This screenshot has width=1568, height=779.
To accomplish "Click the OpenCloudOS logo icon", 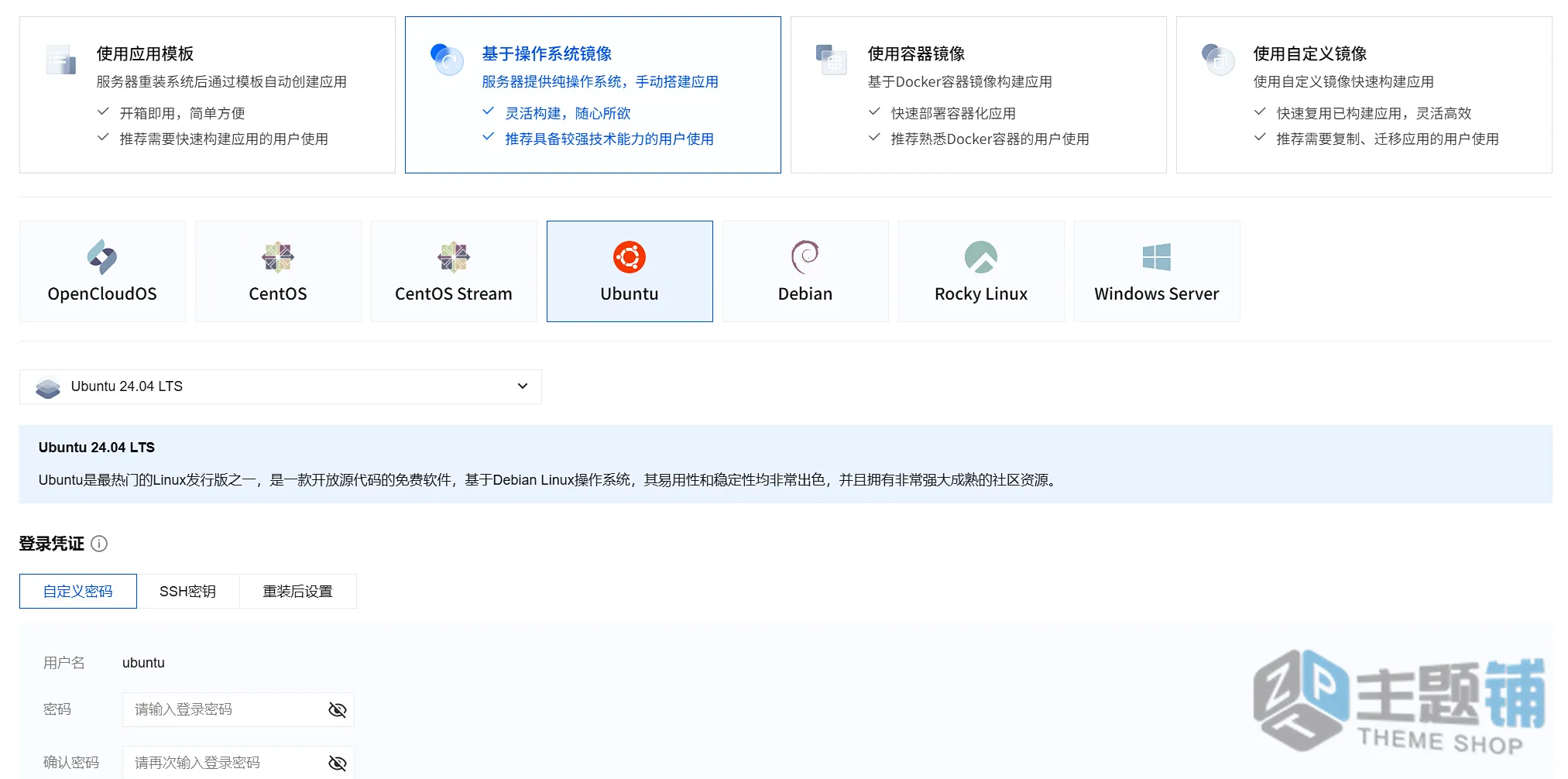I will pyautogui.click(x=102, y=257).
